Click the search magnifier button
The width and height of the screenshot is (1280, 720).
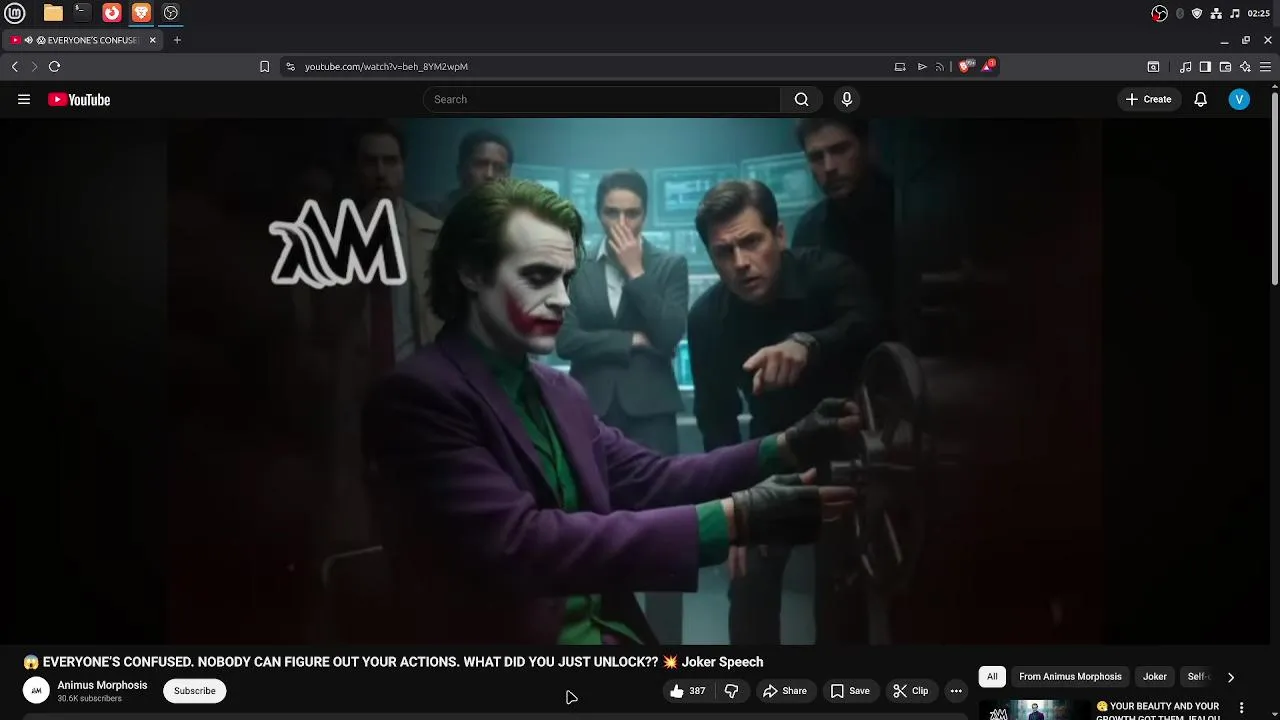click(801, 99)
